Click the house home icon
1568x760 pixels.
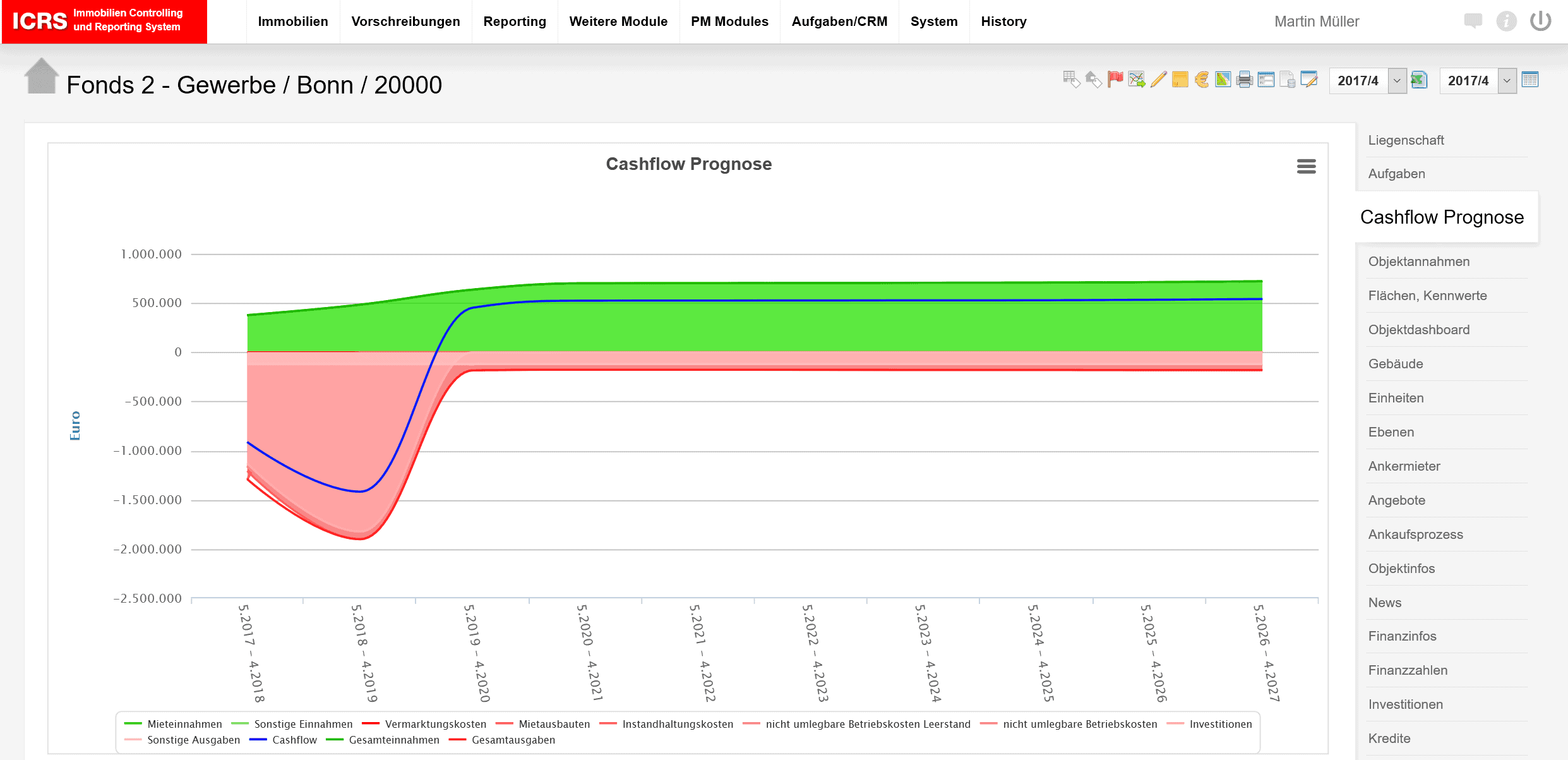[x=41, y=76]
